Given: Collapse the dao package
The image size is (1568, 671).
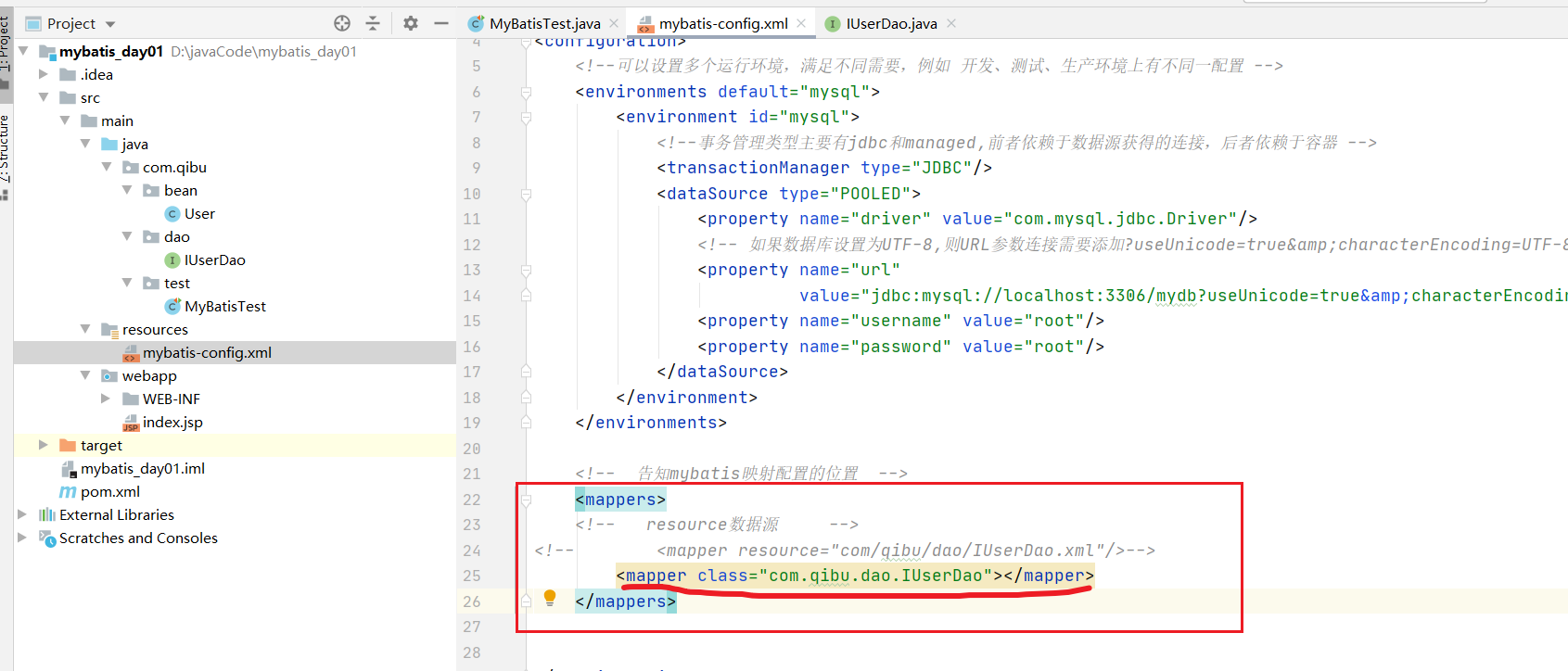Looking at the screenshot, I should tap(127, 236).
